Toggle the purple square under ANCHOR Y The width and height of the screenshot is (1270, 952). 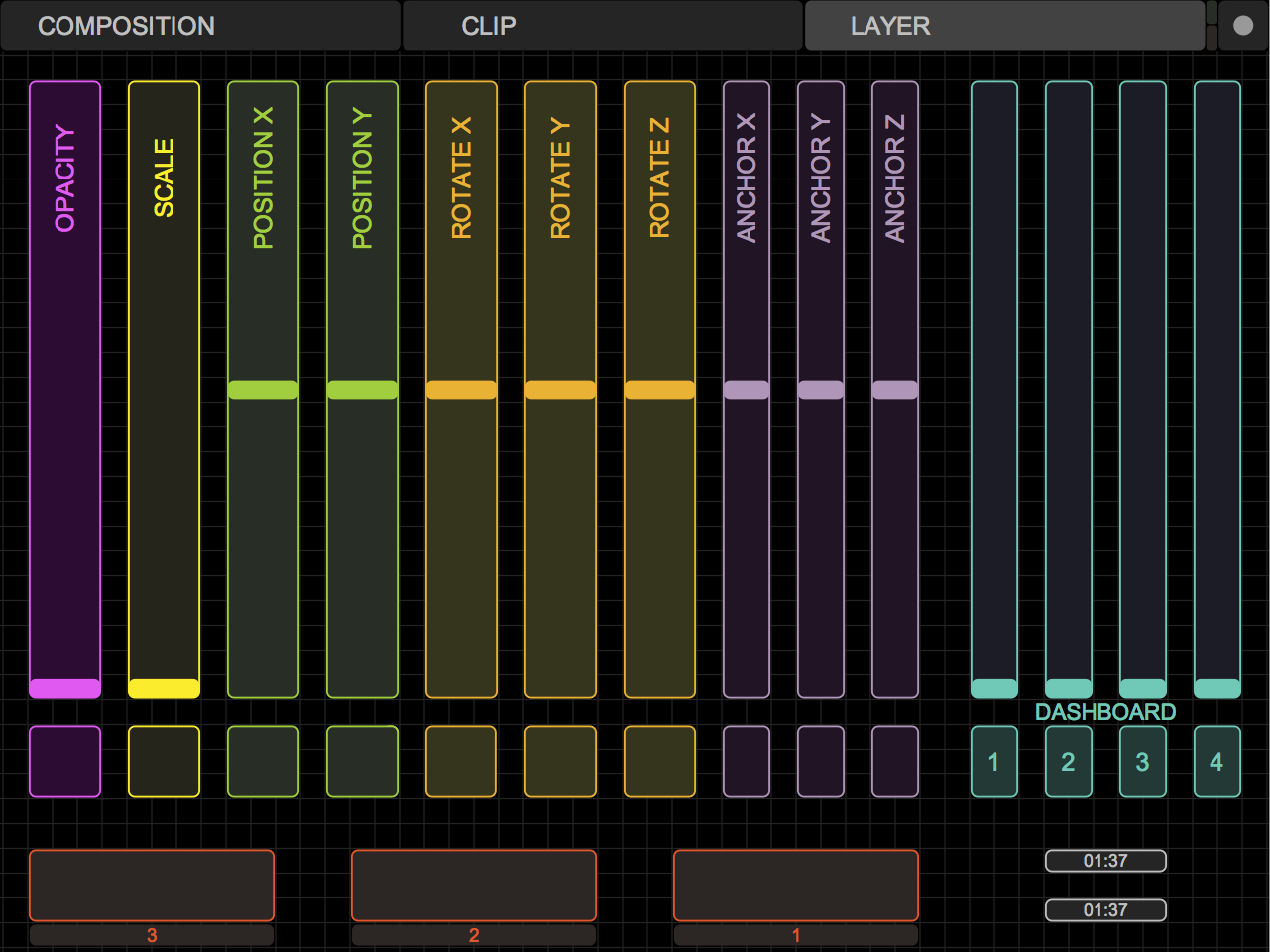point(821,762)
